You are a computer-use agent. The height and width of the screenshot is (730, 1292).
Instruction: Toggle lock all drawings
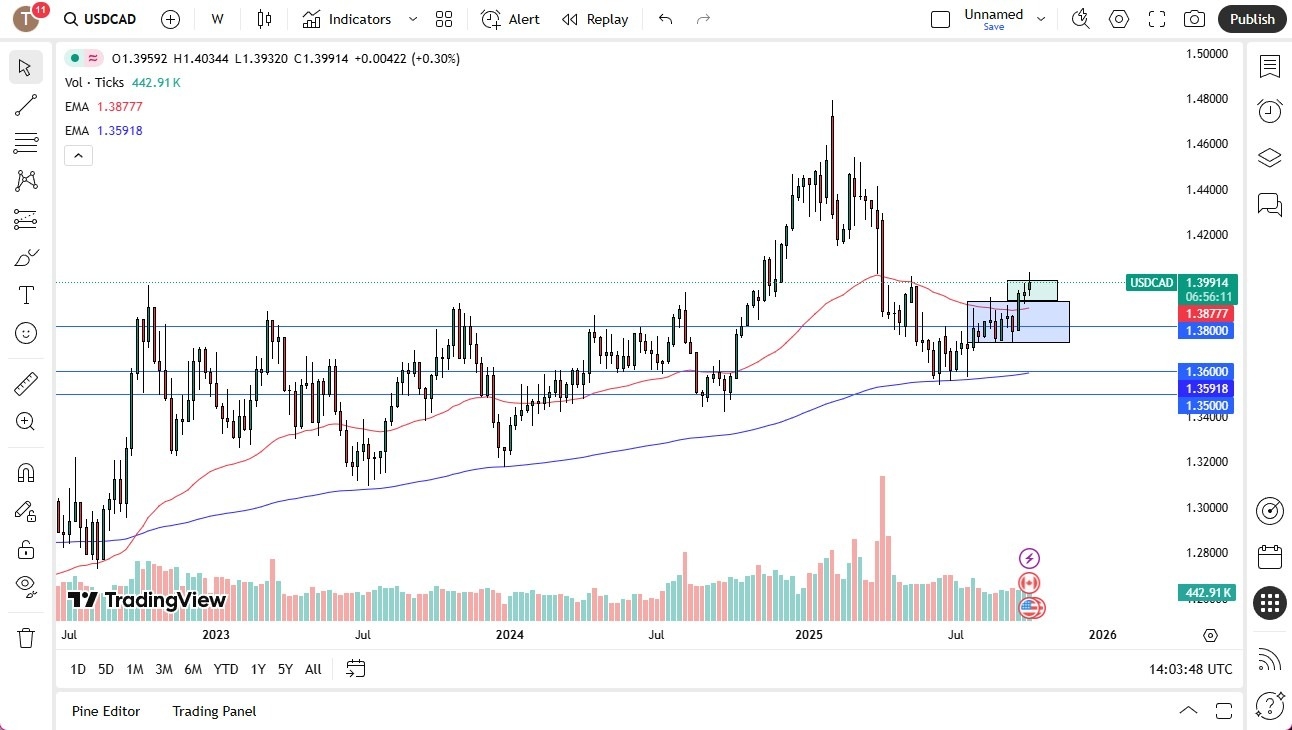[25, 549]
